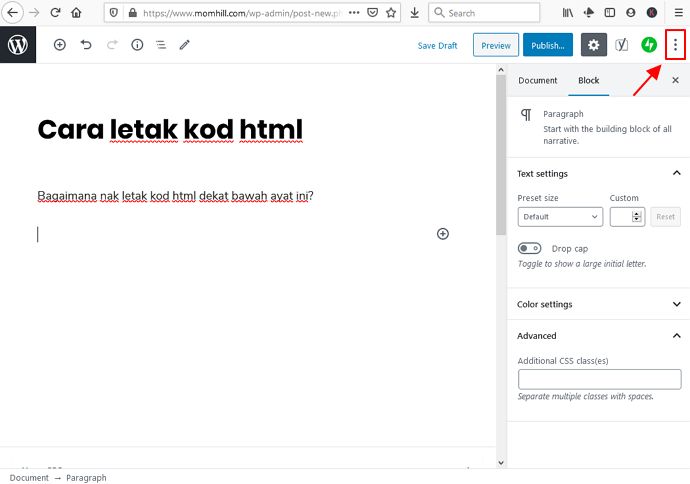The height and width of the screenshot is (484, 690).
Task: Open the Jetpack green icon
Action: coord(649,44)
